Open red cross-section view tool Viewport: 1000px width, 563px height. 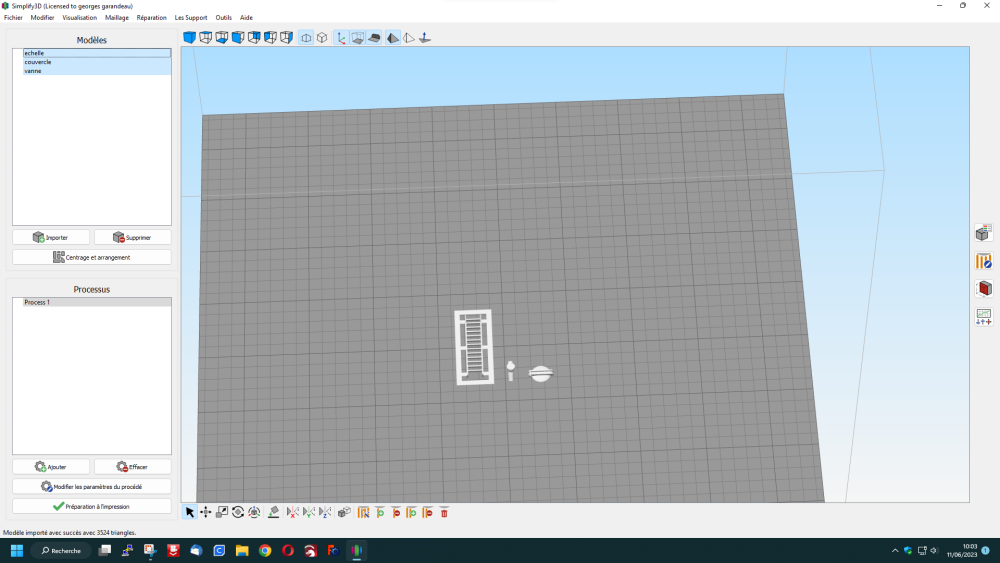click(983, 288)
